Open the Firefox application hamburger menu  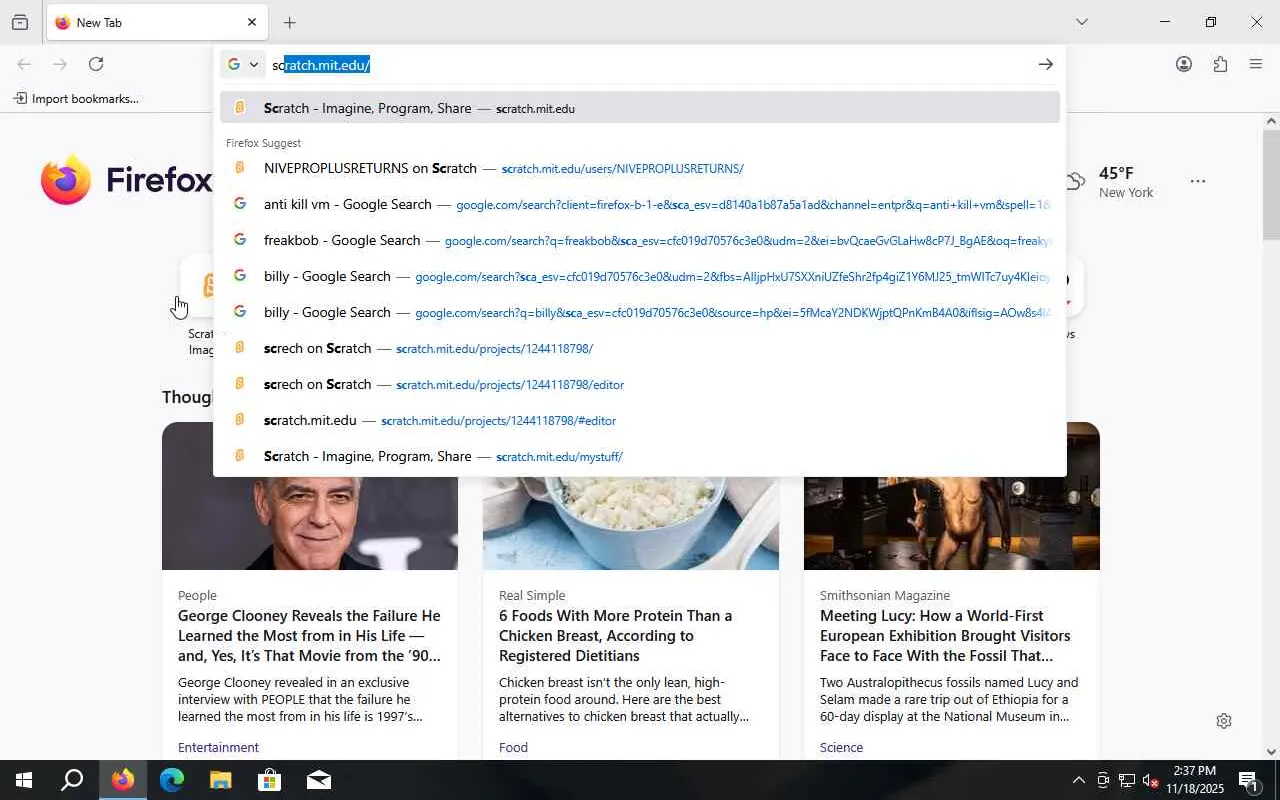click(x=1256, y=64)
